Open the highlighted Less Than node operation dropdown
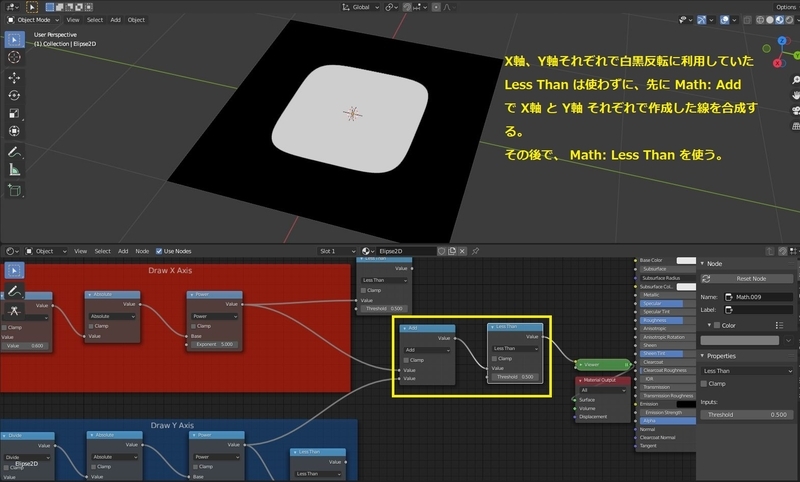 coord(515,348)
